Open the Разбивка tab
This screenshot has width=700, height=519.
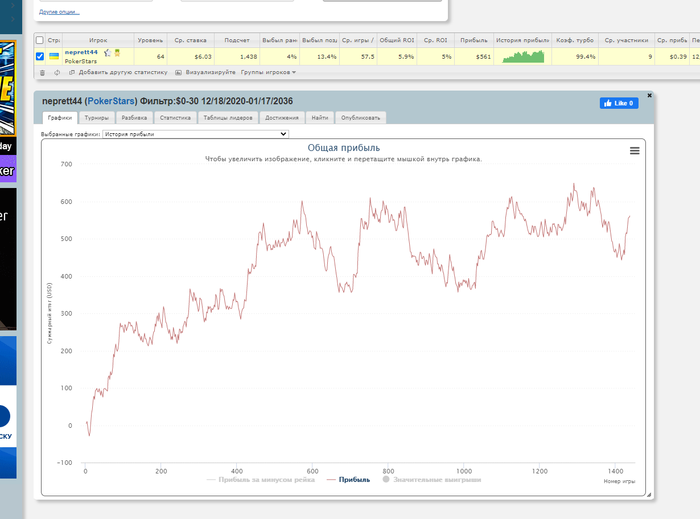(x=134, y=118)
